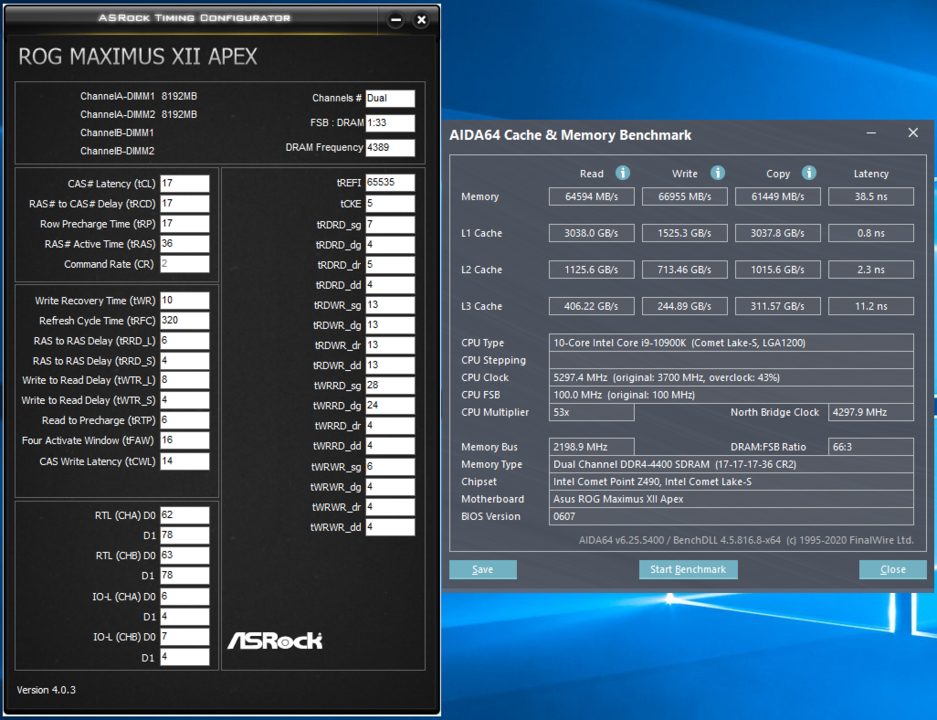Screen dimensions: 937x720
Task: Select the RTL (CHA) D0 field
Action: coord(184,515)
